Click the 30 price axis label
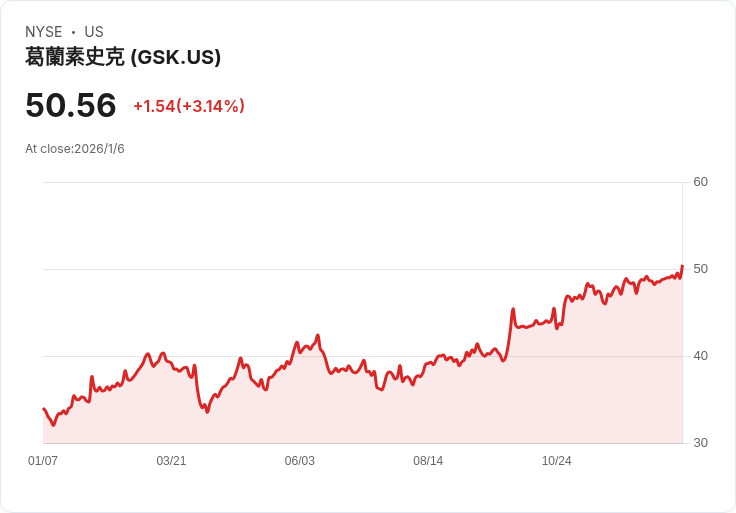This screenshot has height=513, width=736. pos(700,443)
